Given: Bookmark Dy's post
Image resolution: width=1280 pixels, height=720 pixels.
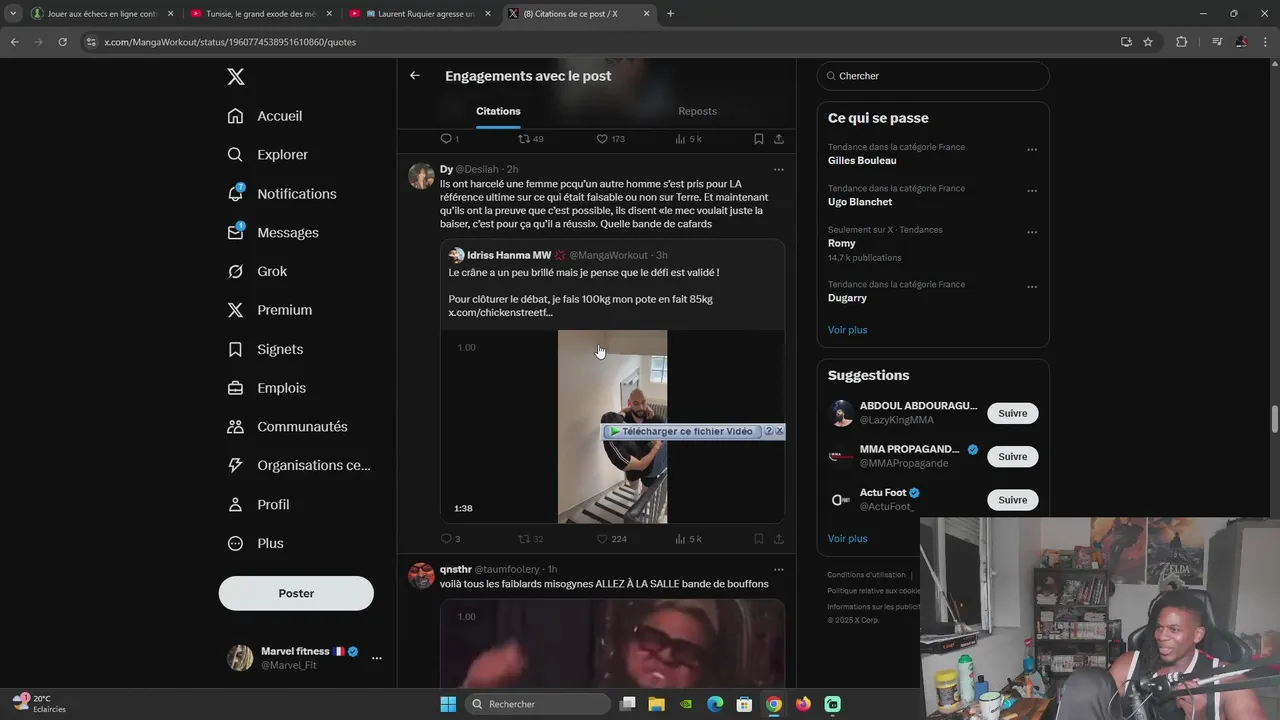Looking at the screenshot, I should click(758, 539).
